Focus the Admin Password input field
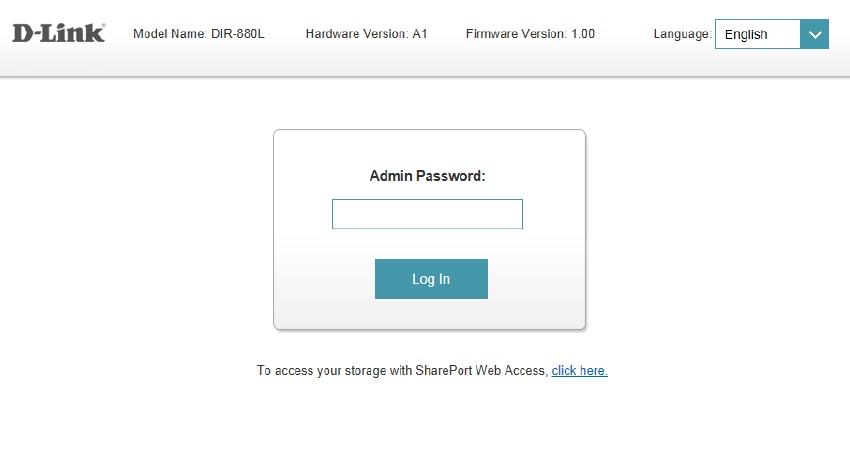This screenshot has height=468, width=850. tap(427, 214)
